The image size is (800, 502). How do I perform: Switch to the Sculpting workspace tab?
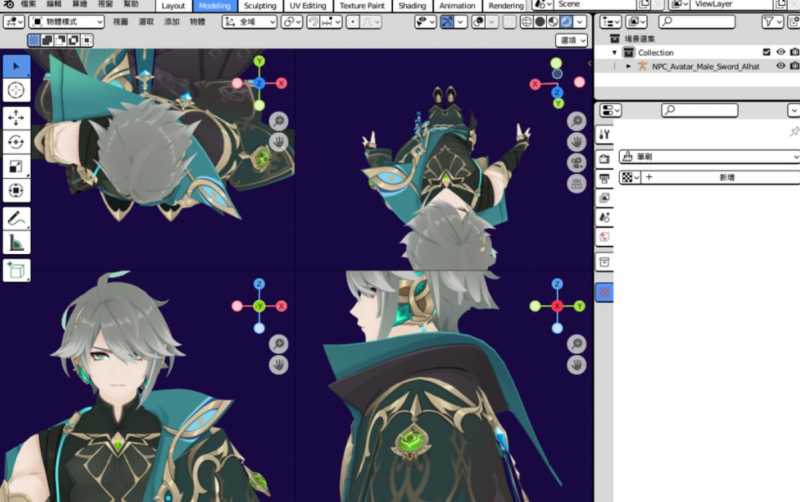[260, 6]
